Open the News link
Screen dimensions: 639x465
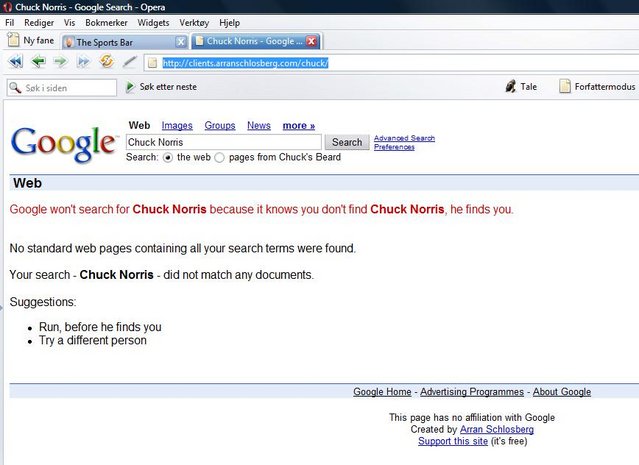[x=259, y=126]
